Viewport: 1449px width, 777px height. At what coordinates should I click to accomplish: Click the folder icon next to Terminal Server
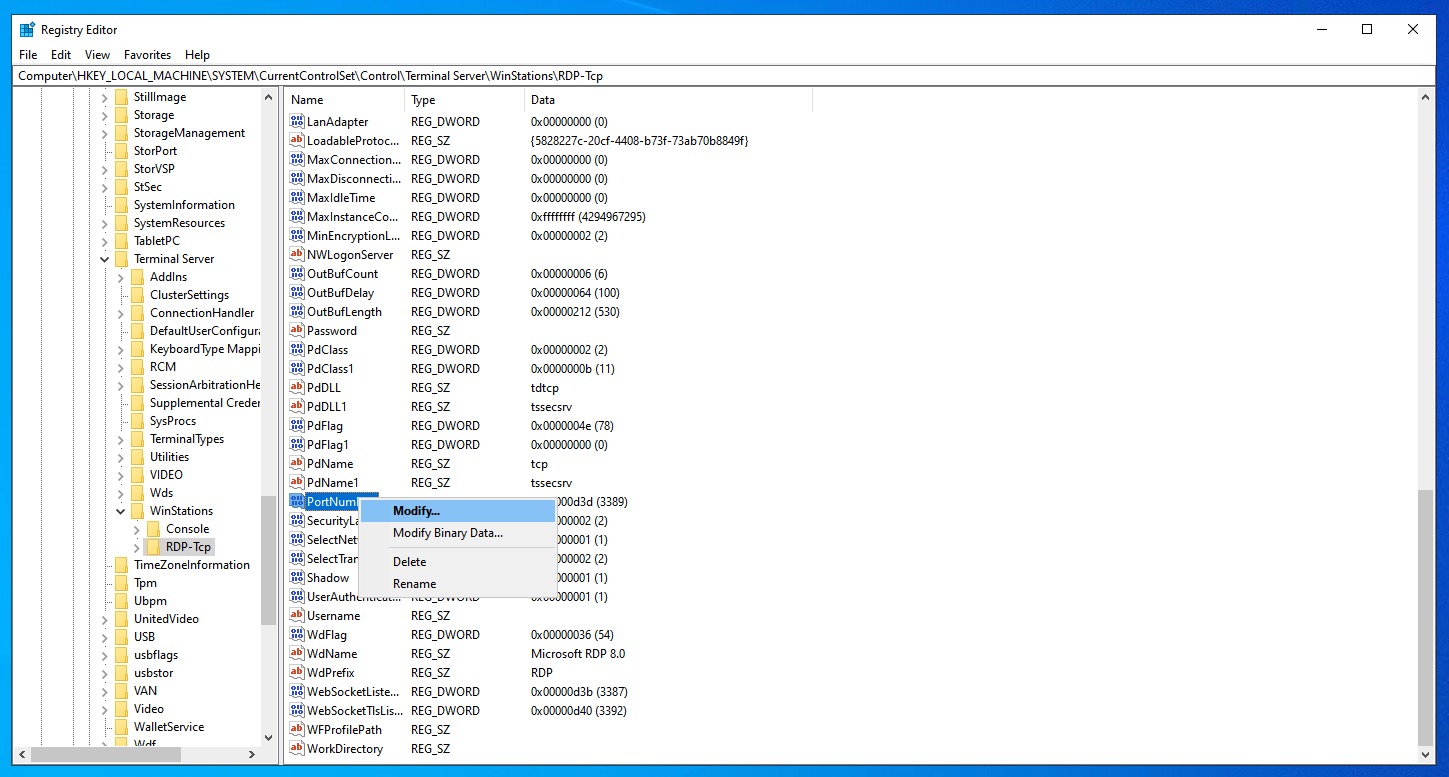[x=121, y=259]
